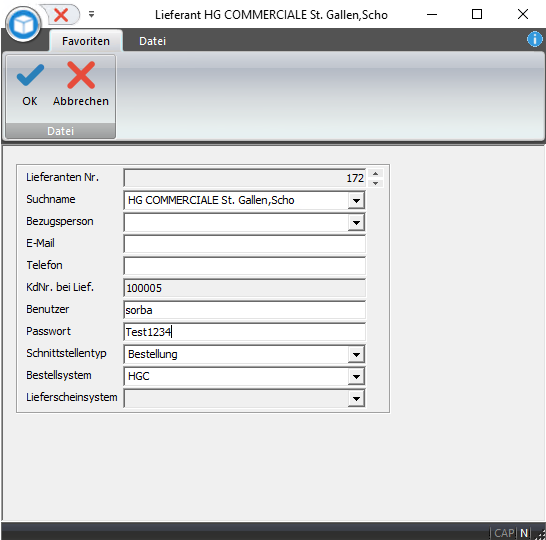Decrease Lieferanten Nr. with the down arrow
546x540 pixels.
[x=375, y=183]
